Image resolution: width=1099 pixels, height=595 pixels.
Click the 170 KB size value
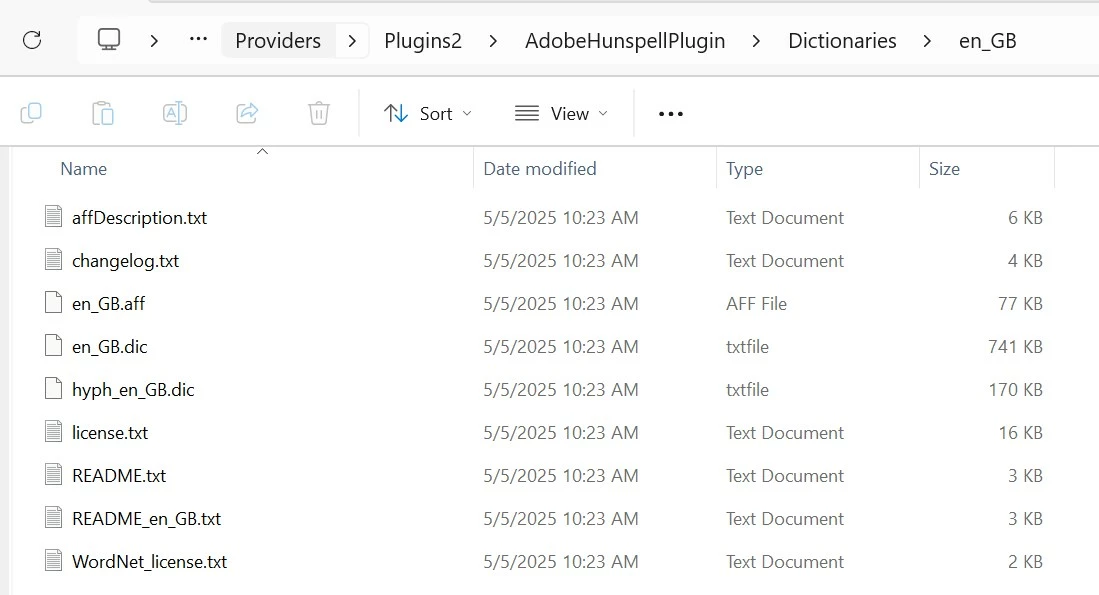[x=1015, y=390]
